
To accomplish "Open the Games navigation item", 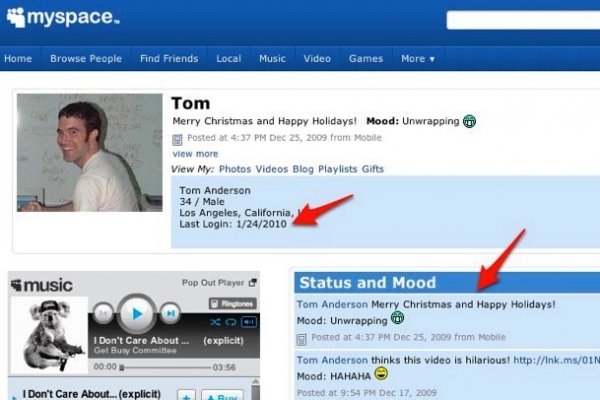I will tap(366, 59).
